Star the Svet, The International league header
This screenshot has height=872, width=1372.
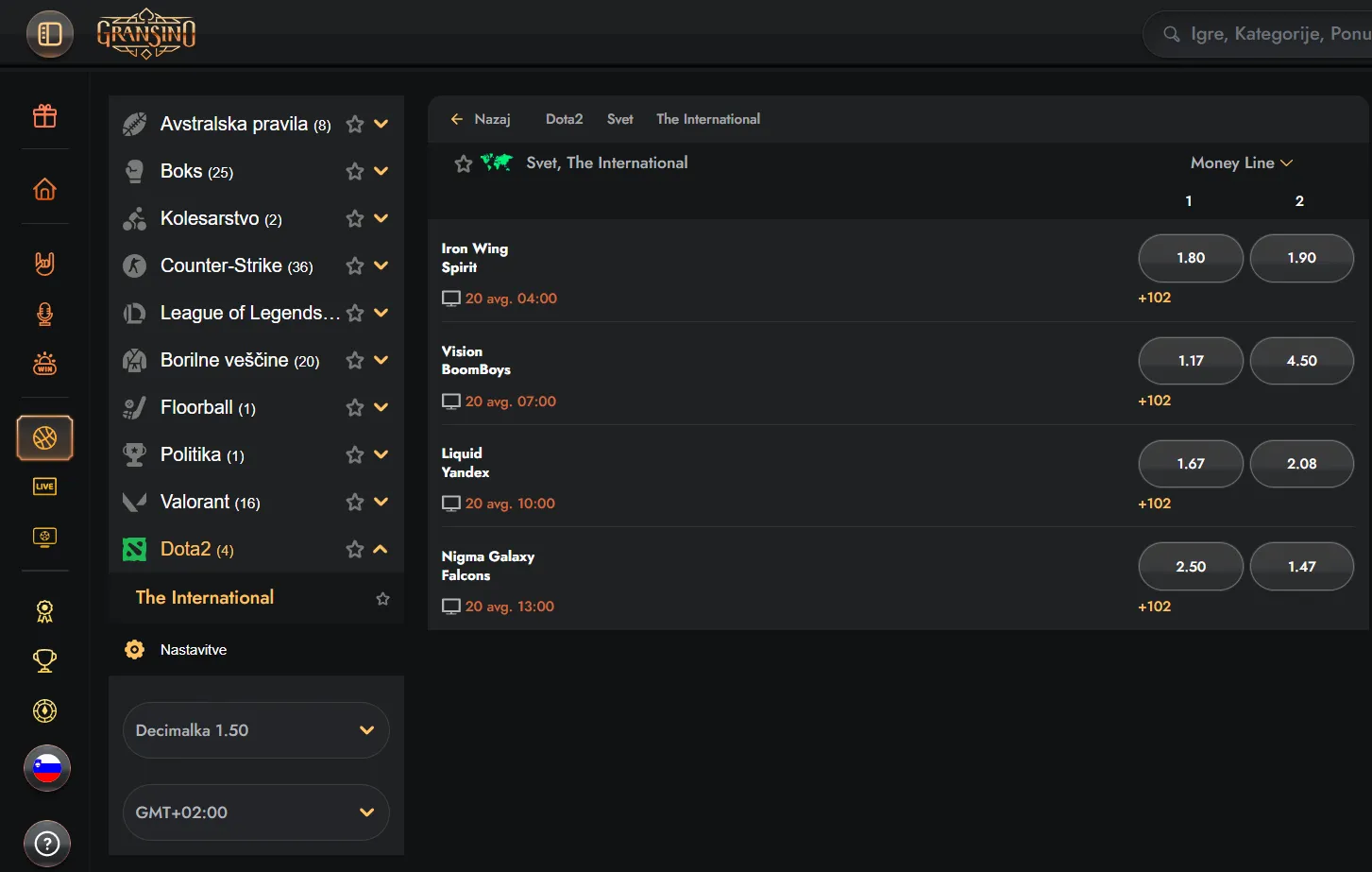464,163
